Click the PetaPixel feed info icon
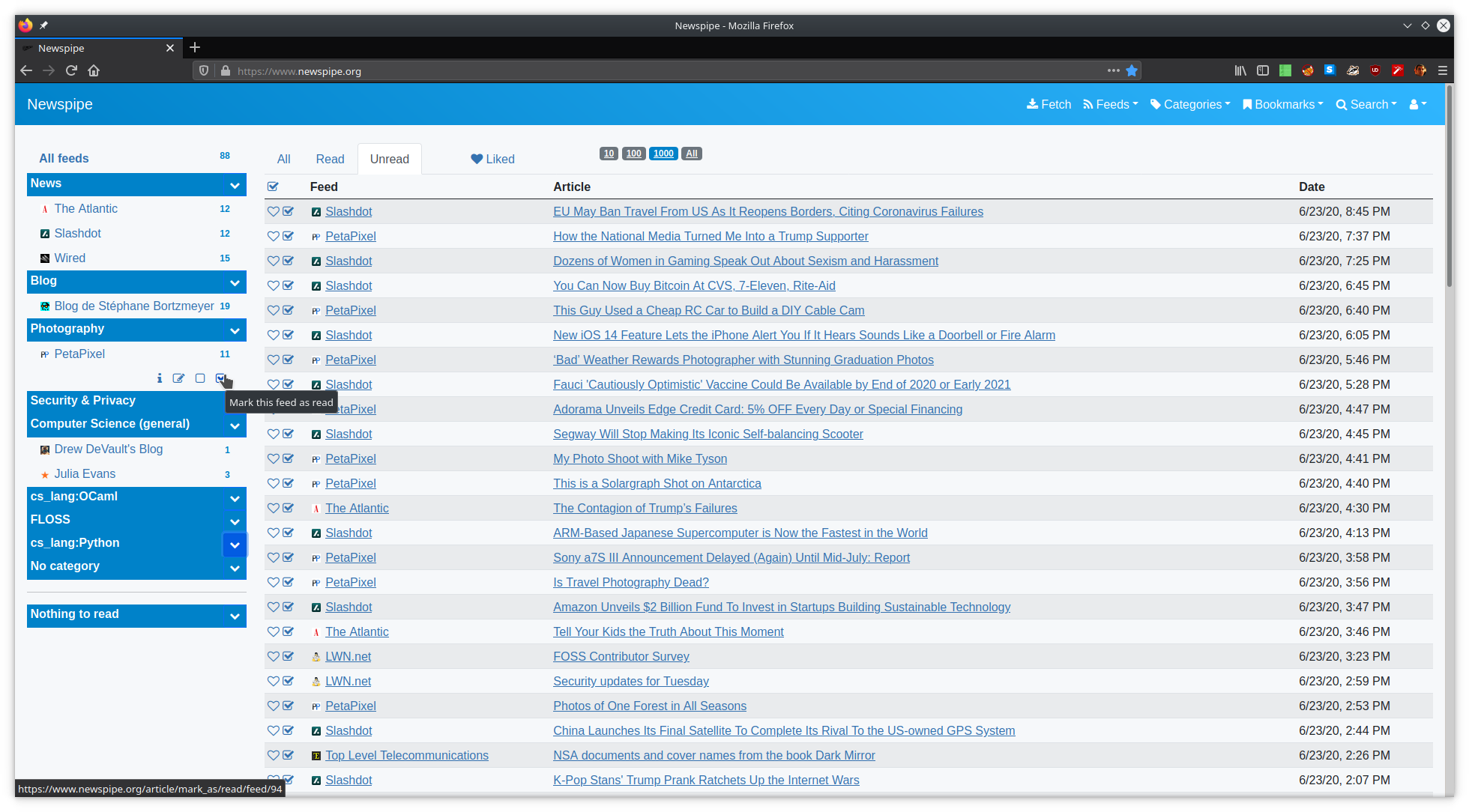The width and height of the screenshot is (1469, 812). tap(159, 379)
